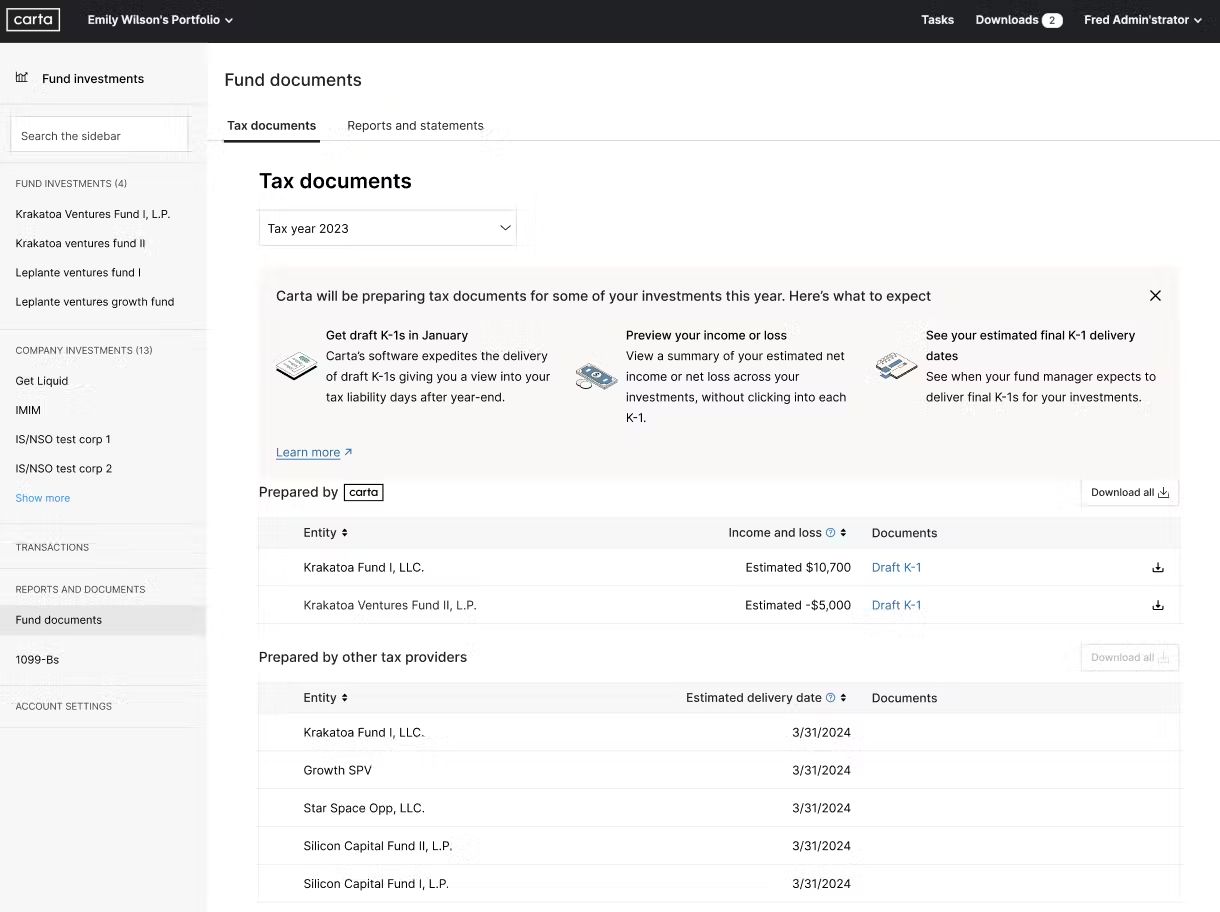This screenshot has width=1220, height=912.
Task: Sort by Income and loss column
Action: point(843,533)
